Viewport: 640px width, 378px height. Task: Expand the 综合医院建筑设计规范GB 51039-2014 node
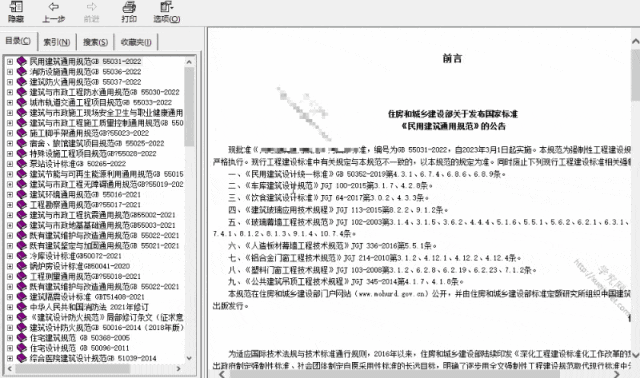click(x=10, y=358)
